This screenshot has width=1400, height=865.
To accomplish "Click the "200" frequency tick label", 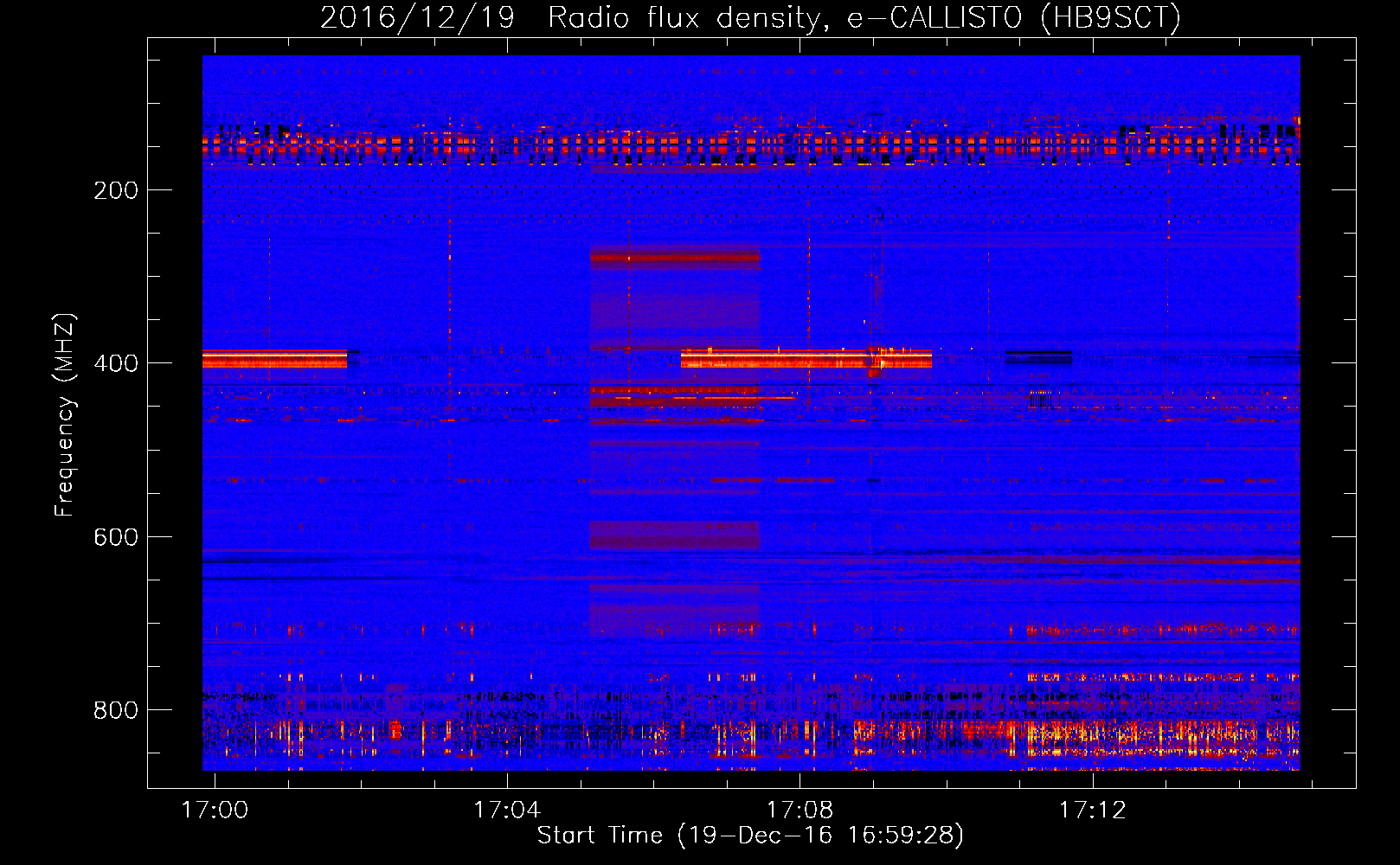I will coord(116,190).
